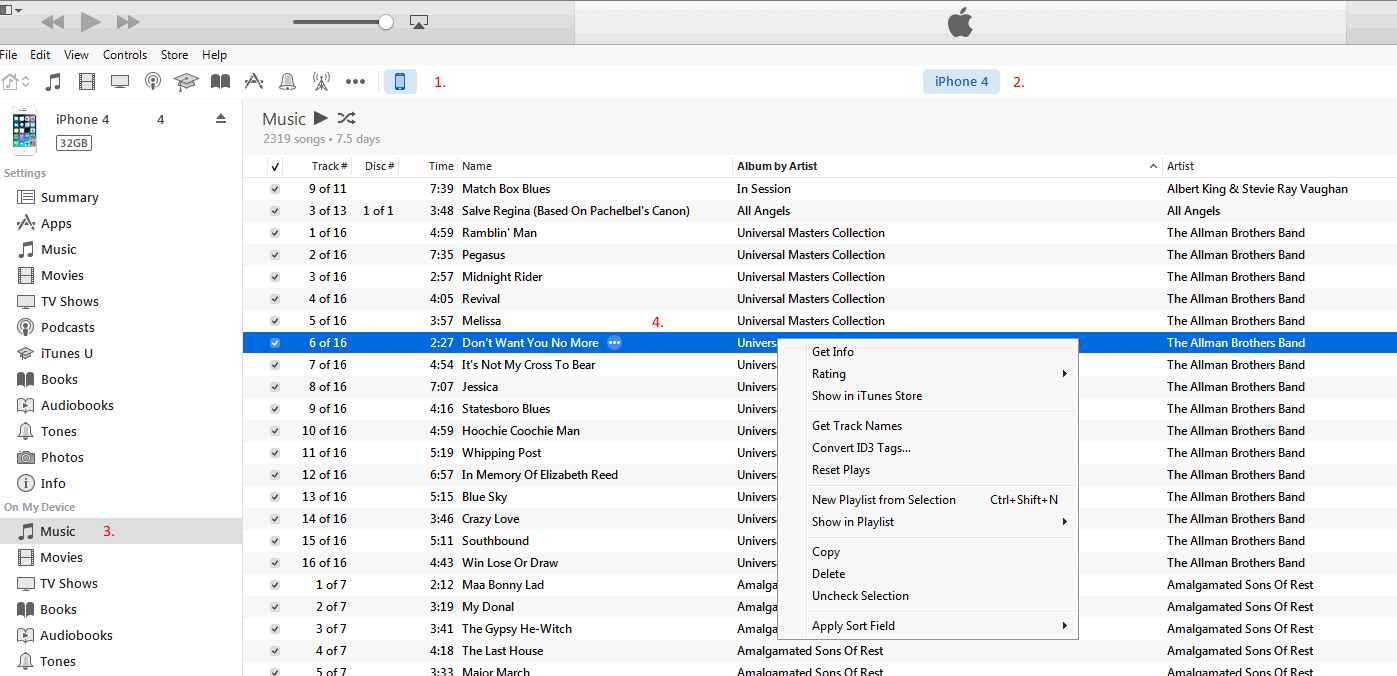Play all music with the header play icon
This screenshot has height=676, width=1397.
[x=320, y=118]
